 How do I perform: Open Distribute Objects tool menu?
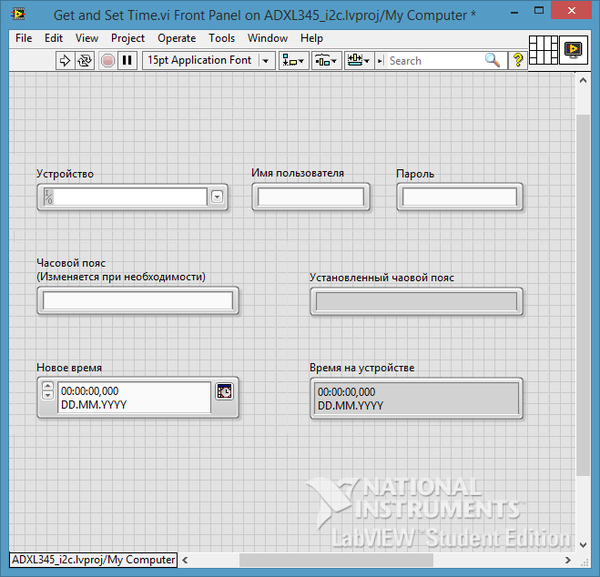click(326, 60)
